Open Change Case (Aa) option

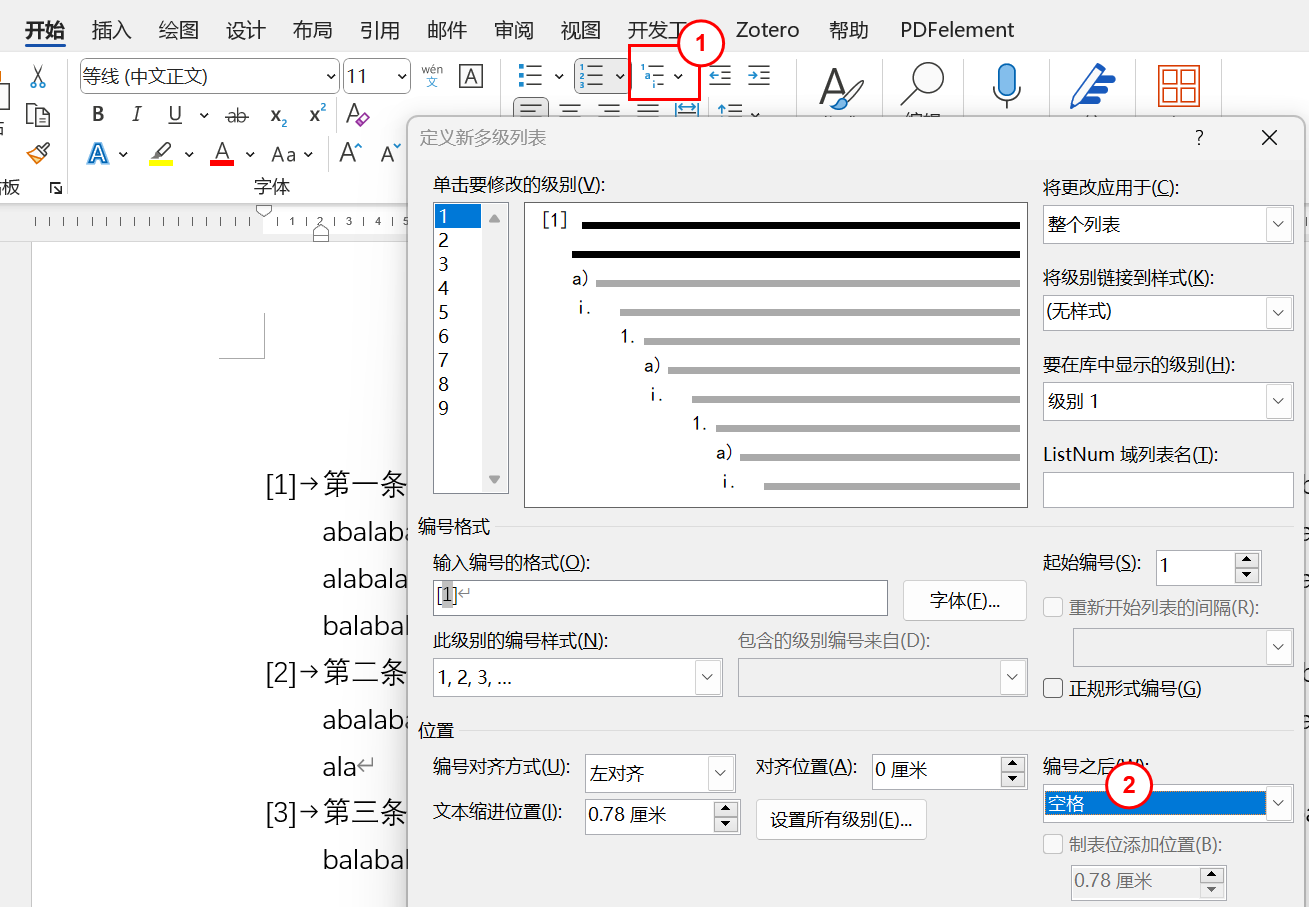284,154
